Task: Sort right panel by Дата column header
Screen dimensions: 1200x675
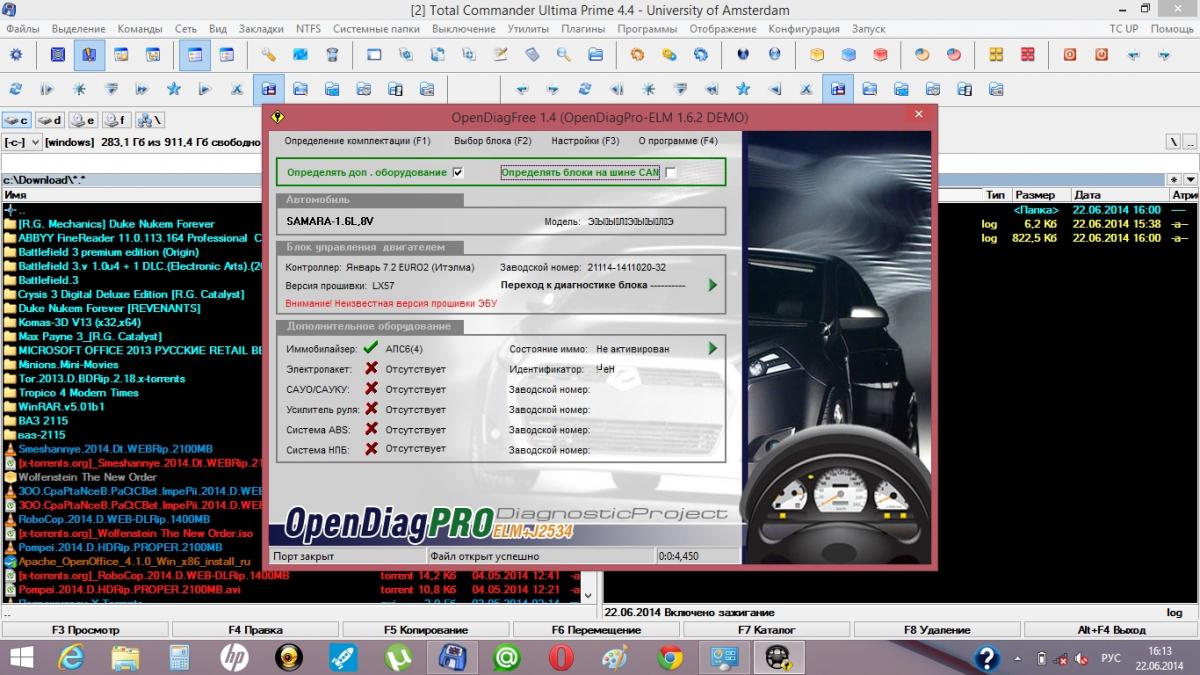Action: click(1119, 195)
